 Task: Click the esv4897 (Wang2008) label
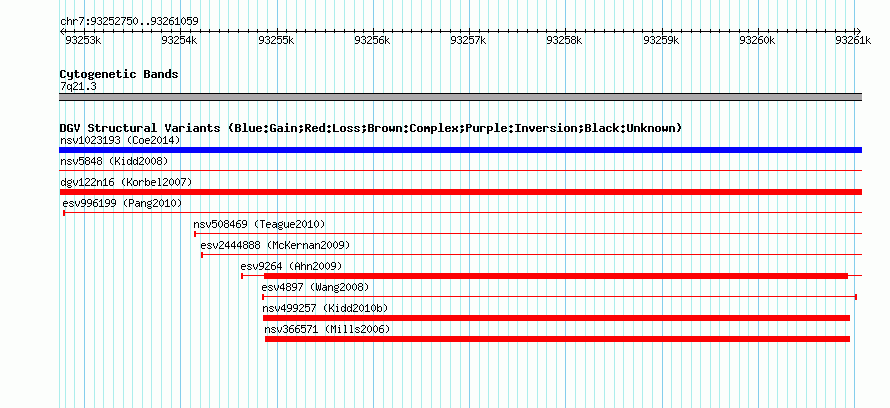click(315, 287)
